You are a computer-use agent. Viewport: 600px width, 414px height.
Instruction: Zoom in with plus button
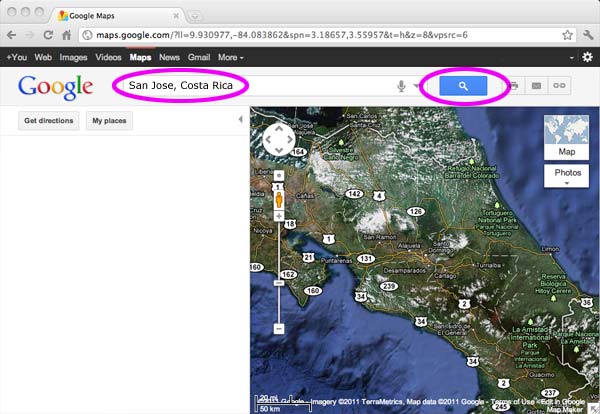click(x=279, y=216)
